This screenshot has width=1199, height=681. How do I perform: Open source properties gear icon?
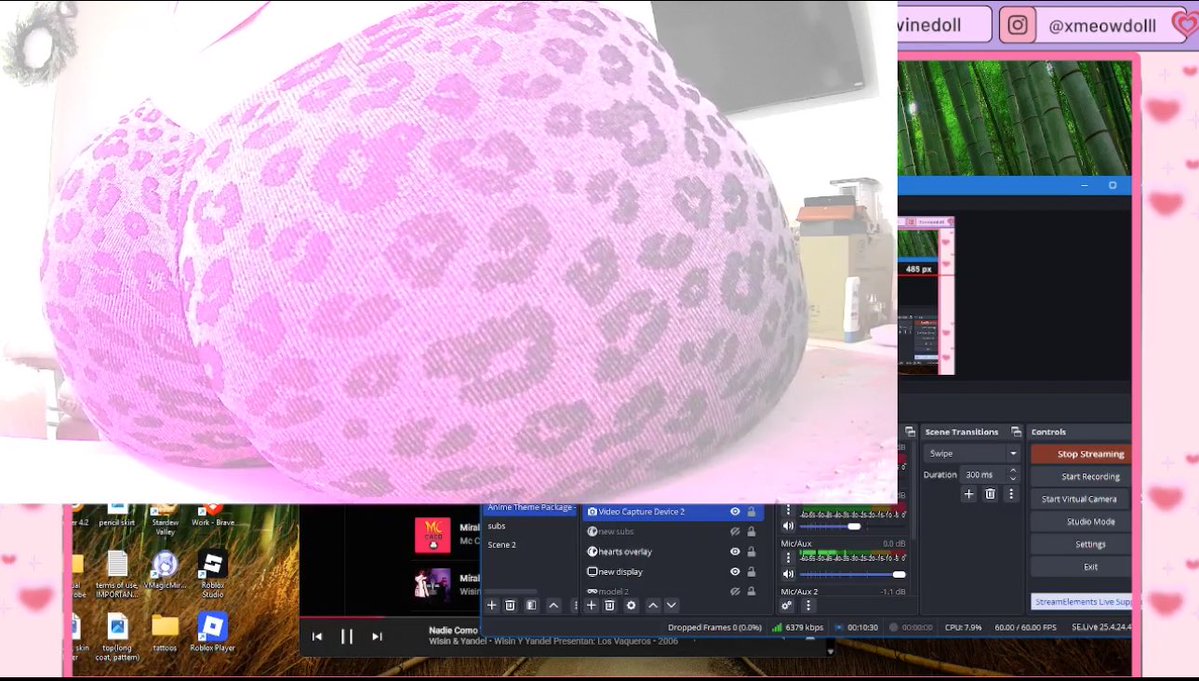point(631,605)
